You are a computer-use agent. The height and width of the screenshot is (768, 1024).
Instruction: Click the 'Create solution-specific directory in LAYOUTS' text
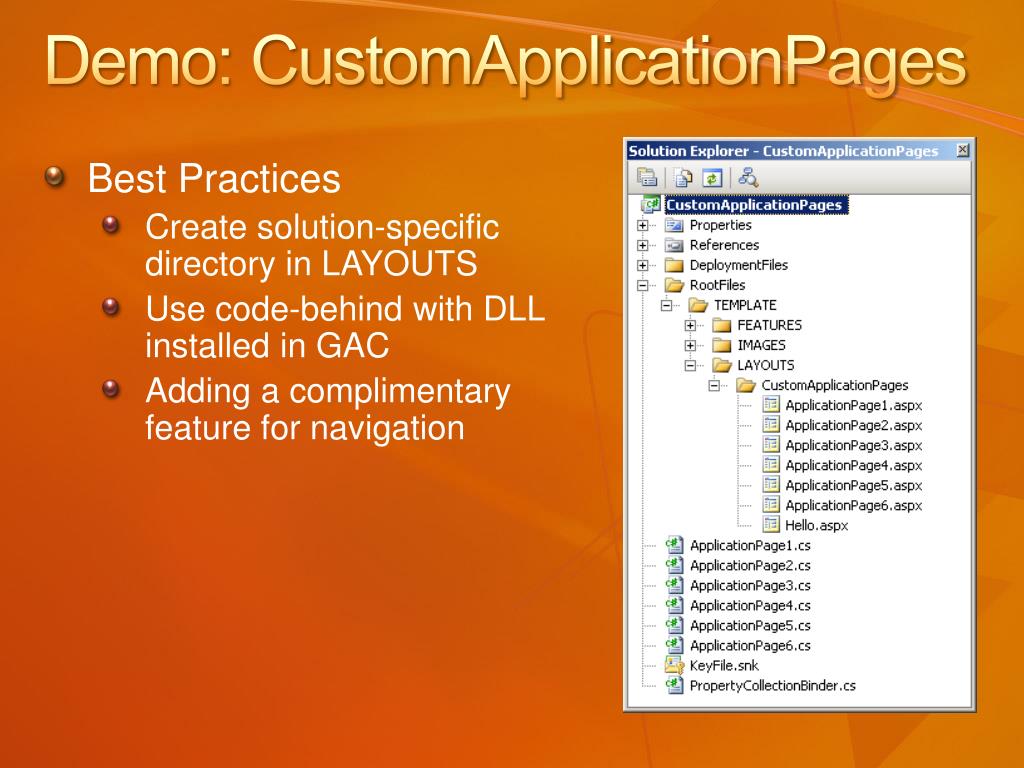(322, 246)
